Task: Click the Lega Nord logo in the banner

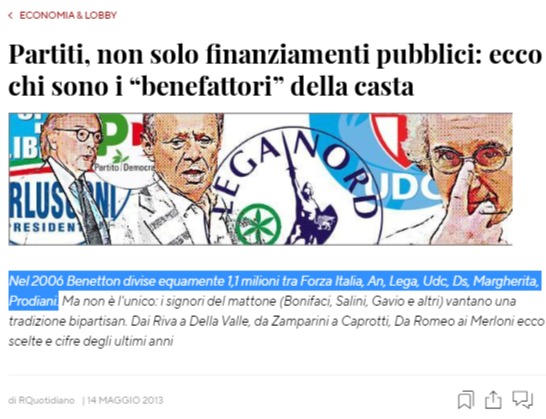Action: coord(296,188)
